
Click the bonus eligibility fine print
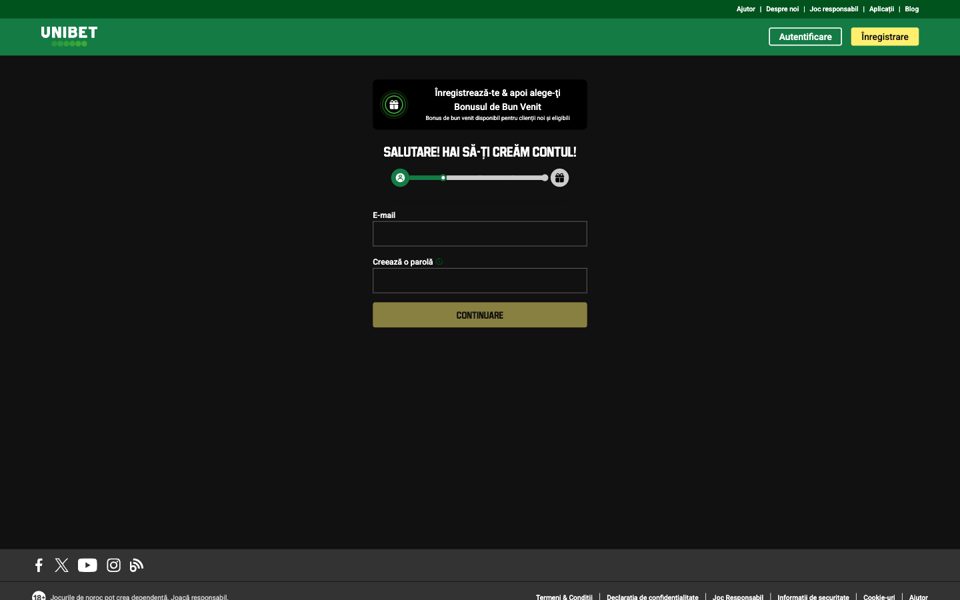[497, 118]
